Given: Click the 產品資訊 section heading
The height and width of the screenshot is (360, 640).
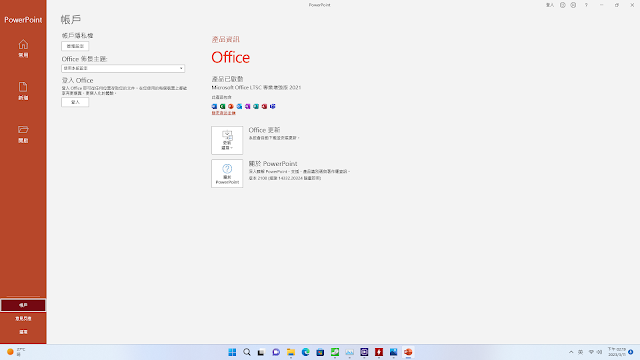Looking at the screenshot, I should [226, 39].
